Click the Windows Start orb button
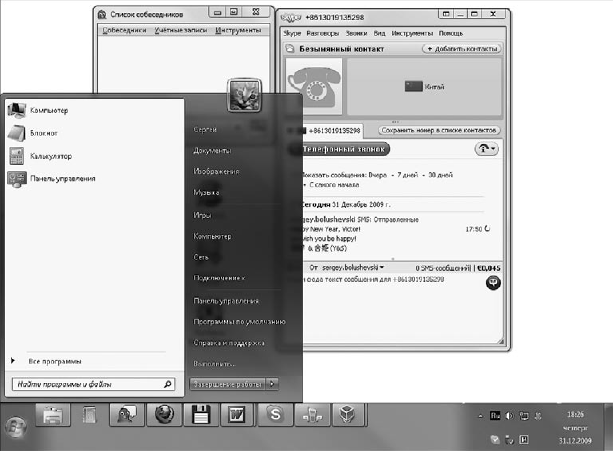Screen dimensions: 614x451 coord(17,427)
